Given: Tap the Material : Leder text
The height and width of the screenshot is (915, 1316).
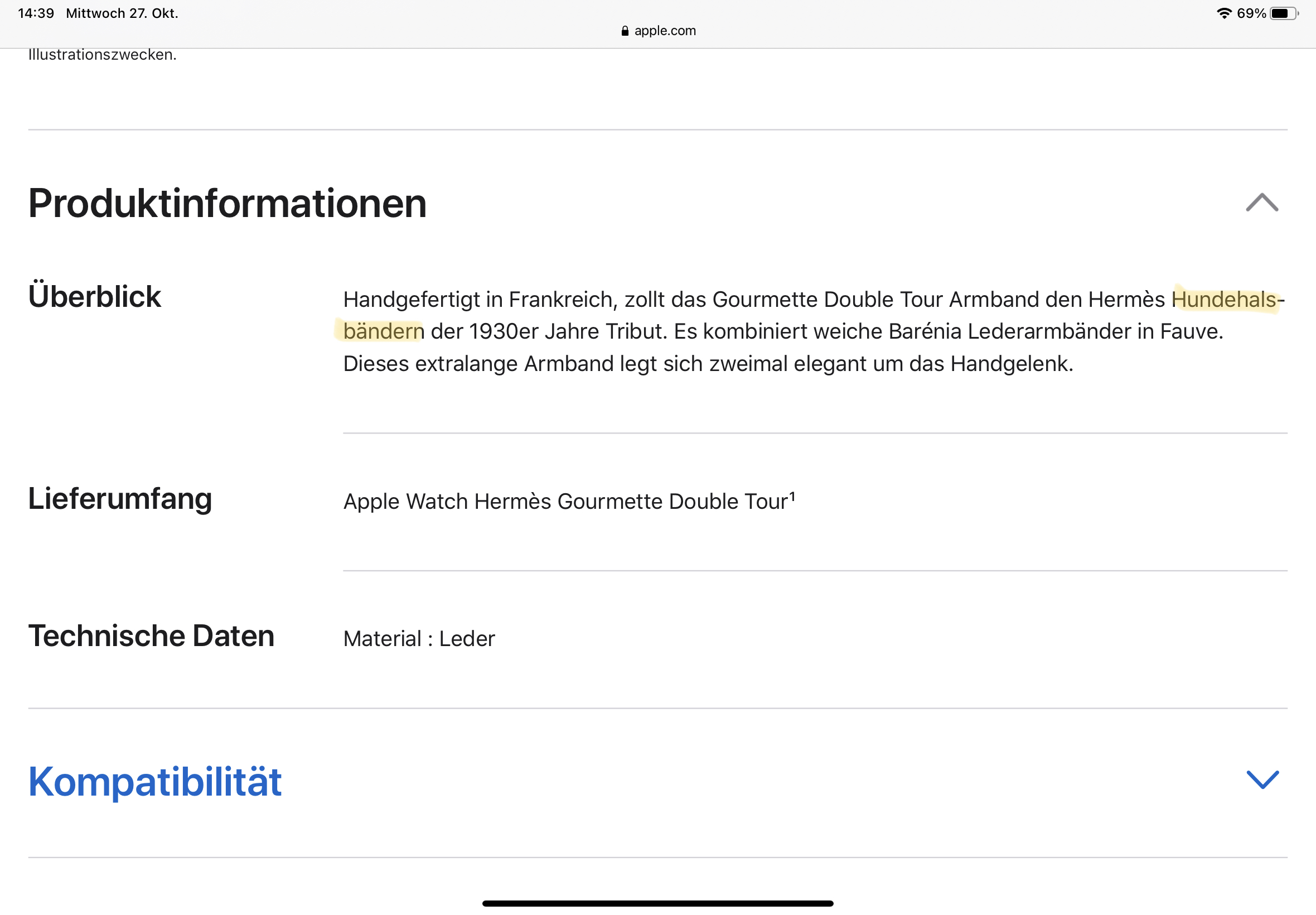Looking at the screenshot, I should 419,639.
